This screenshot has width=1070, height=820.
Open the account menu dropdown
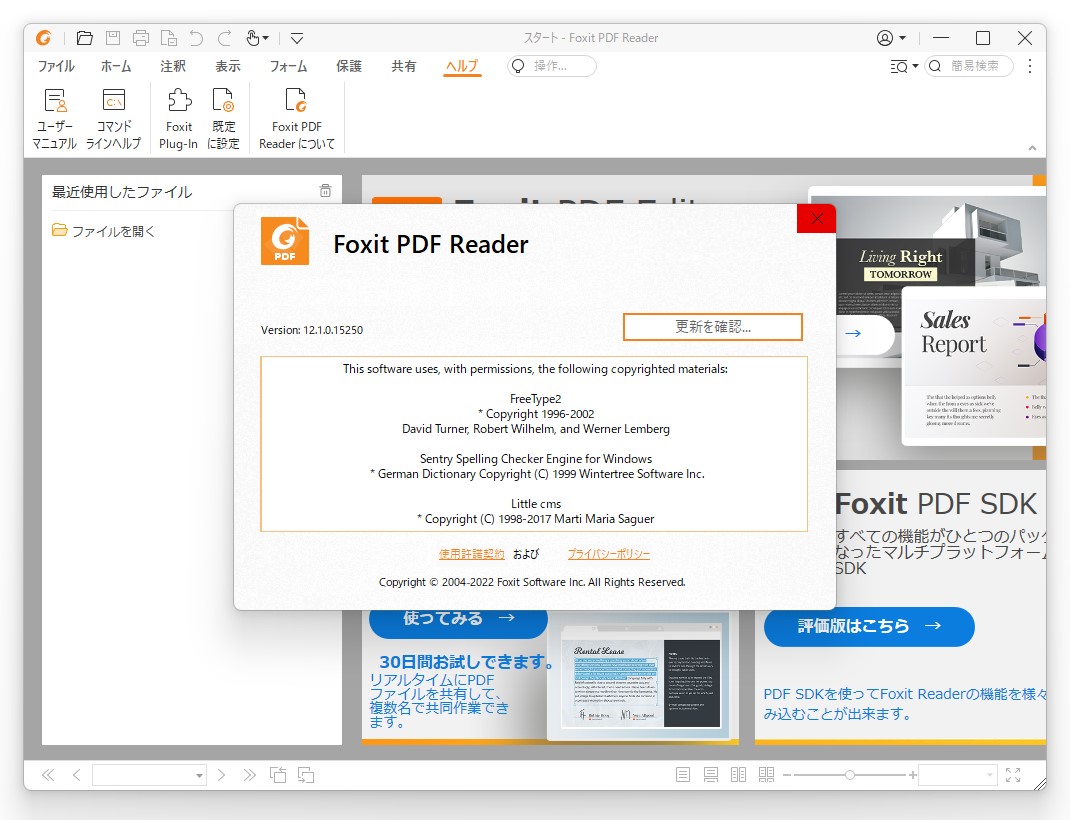click(x=888, y=37)
